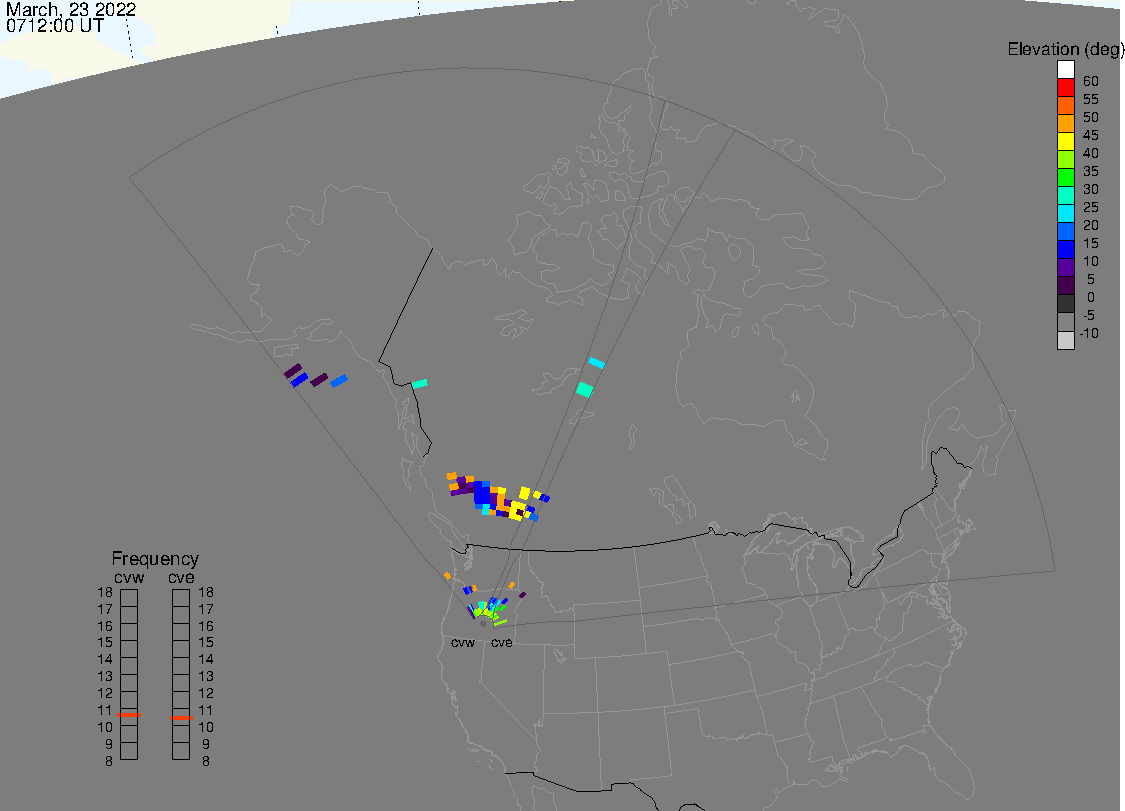Click the '8' label right of cve bar
The image size is (1125, 811).
pyautogui.click(x=206, y=761)
